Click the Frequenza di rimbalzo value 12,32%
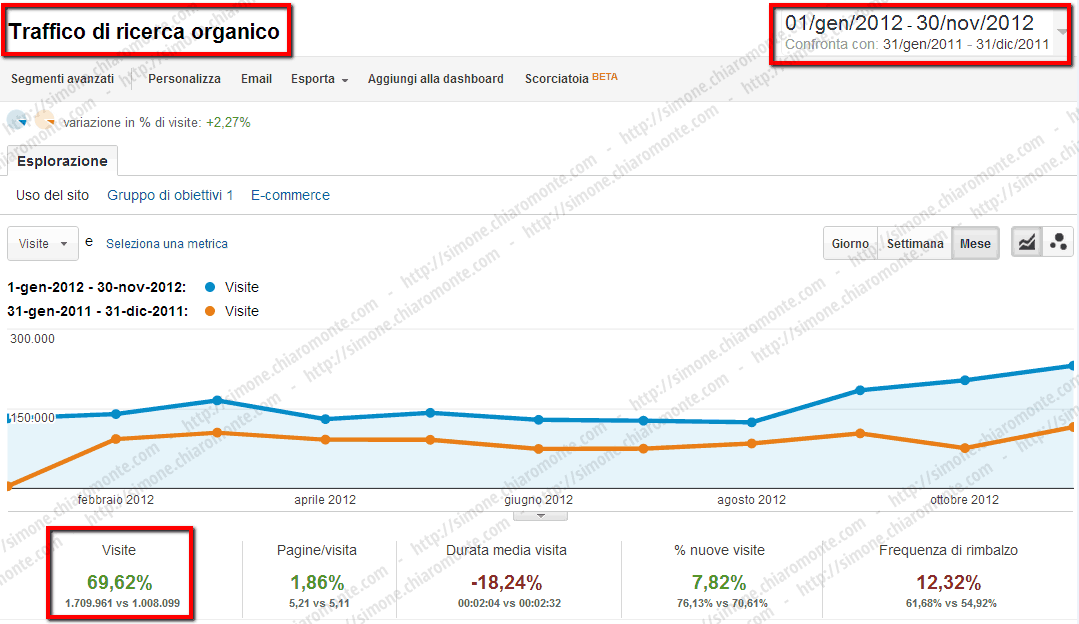1079x624 pixels. (x=948, y=583)
